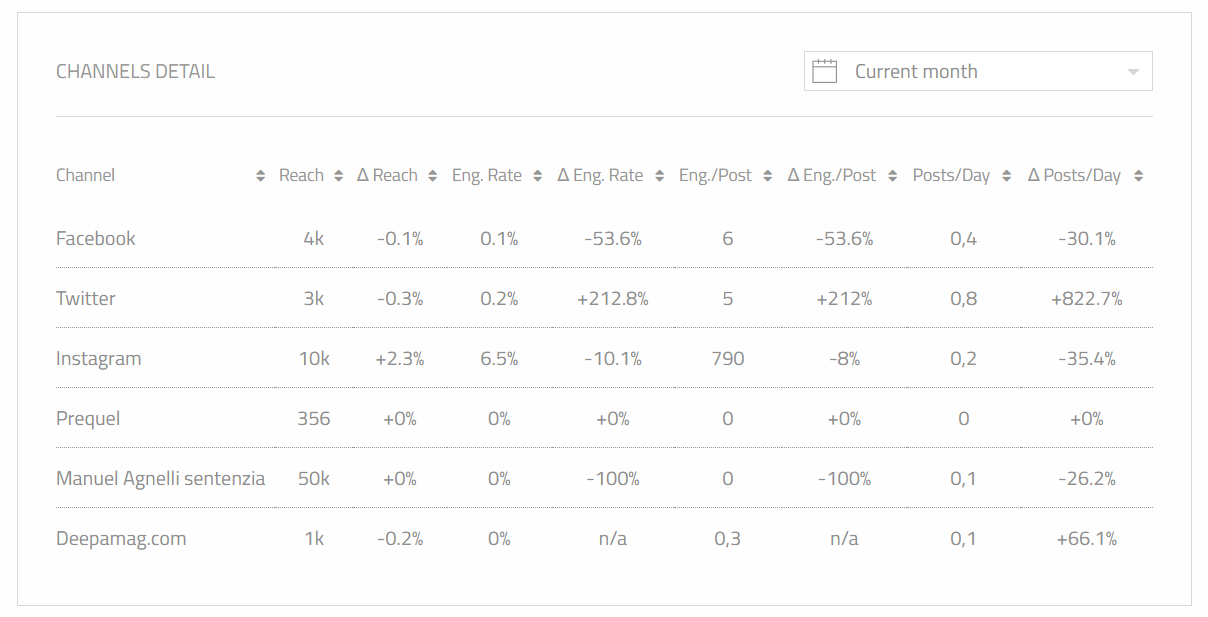Sort by Reach column sort icon
Viewport: 1208px width, 617px height.
point(339,176)
